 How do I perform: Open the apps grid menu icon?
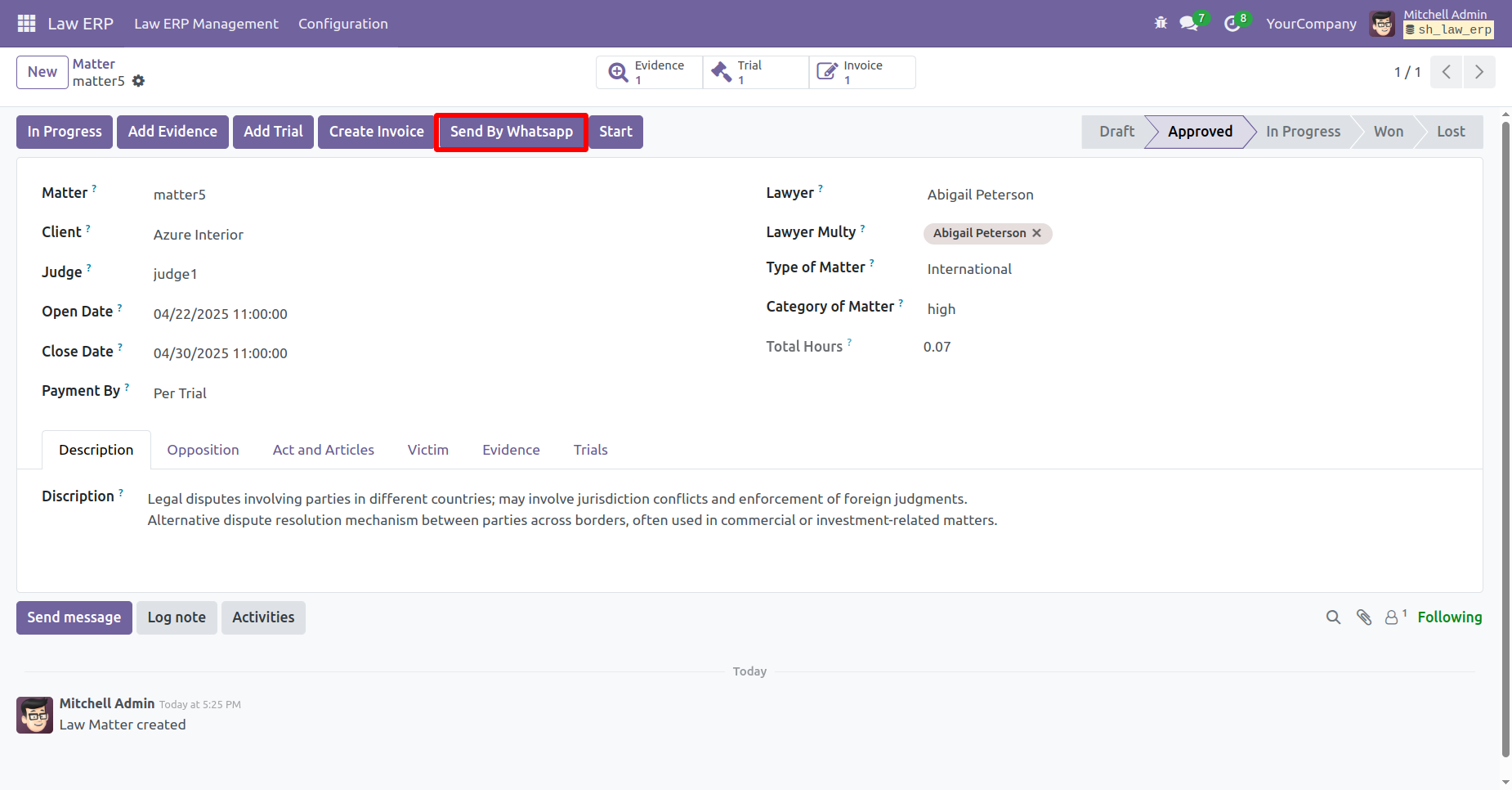[26, 24]
